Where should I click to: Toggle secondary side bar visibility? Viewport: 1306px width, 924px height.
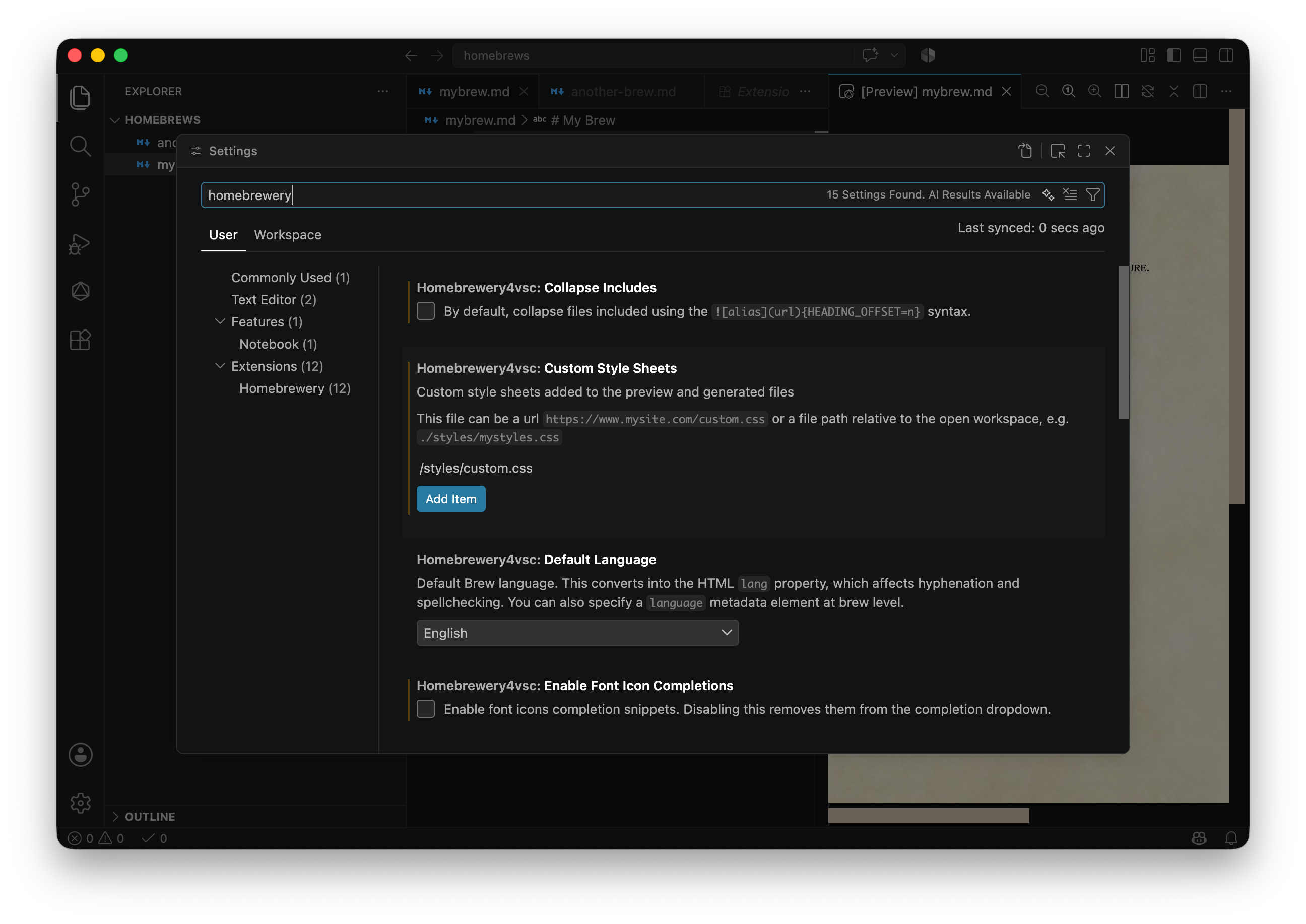pos(1226,56)
